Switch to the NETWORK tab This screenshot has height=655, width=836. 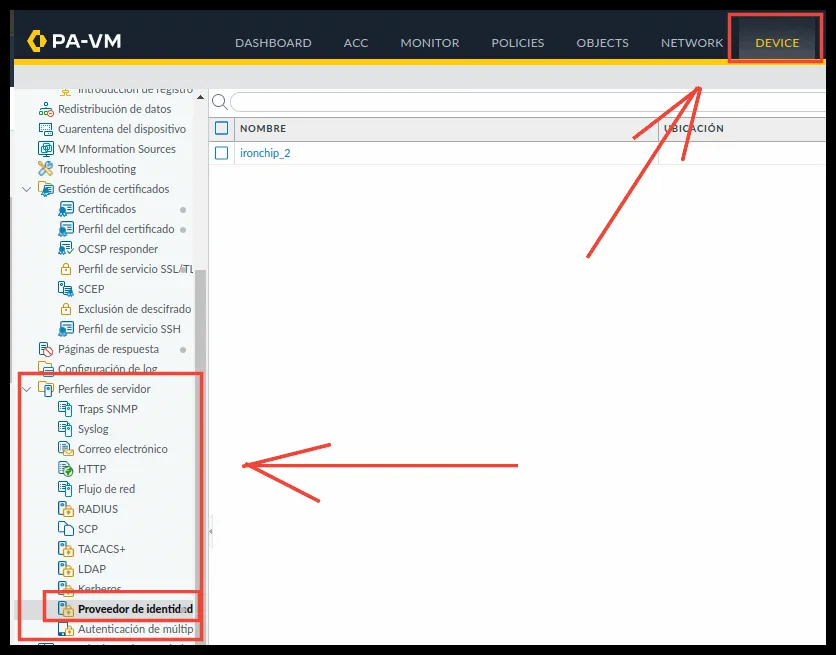pyautogui.click(x=692, y=43)
